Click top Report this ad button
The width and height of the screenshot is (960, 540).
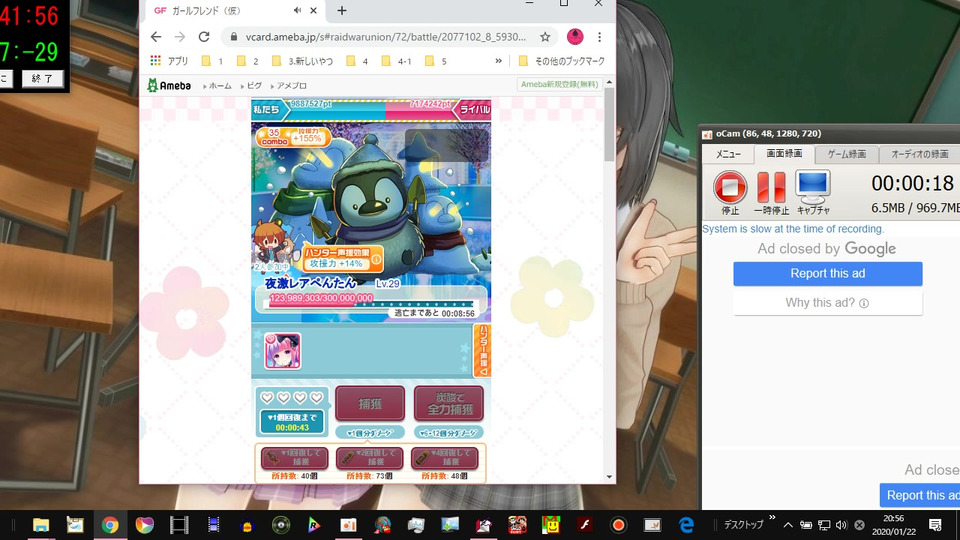pyautogui.click(x=828, y=274)
